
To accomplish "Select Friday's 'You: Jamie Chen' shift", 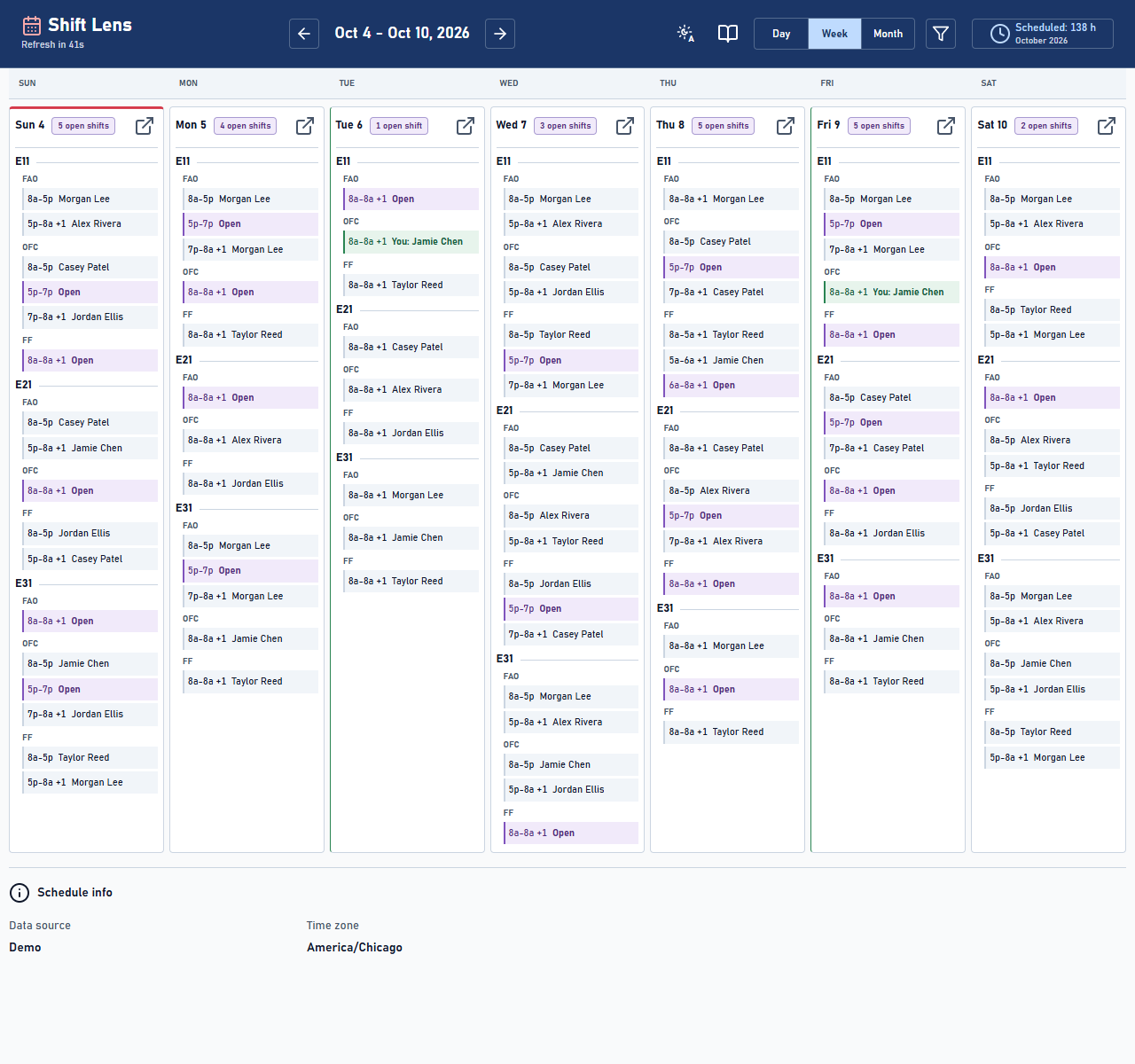I will (891, 293).
